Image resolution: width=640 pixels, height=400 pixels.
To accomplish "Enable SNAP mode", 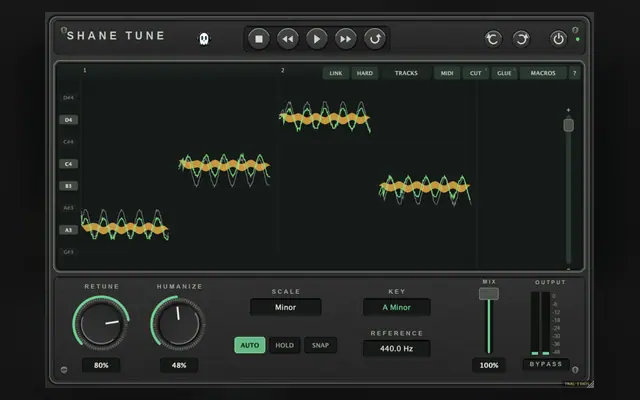I will [x=320, y=345].
